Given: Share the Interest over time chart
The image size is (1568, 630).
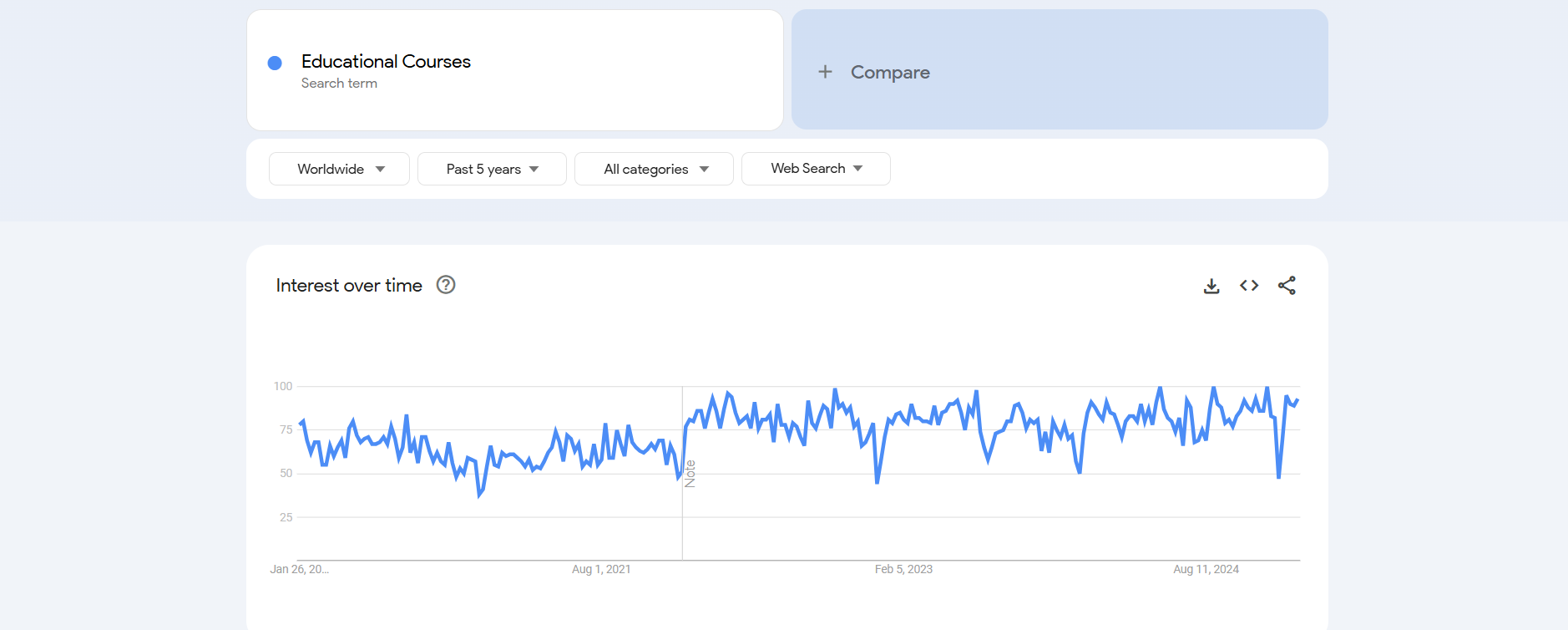Looking at the screenshot, I should 1287,286.
